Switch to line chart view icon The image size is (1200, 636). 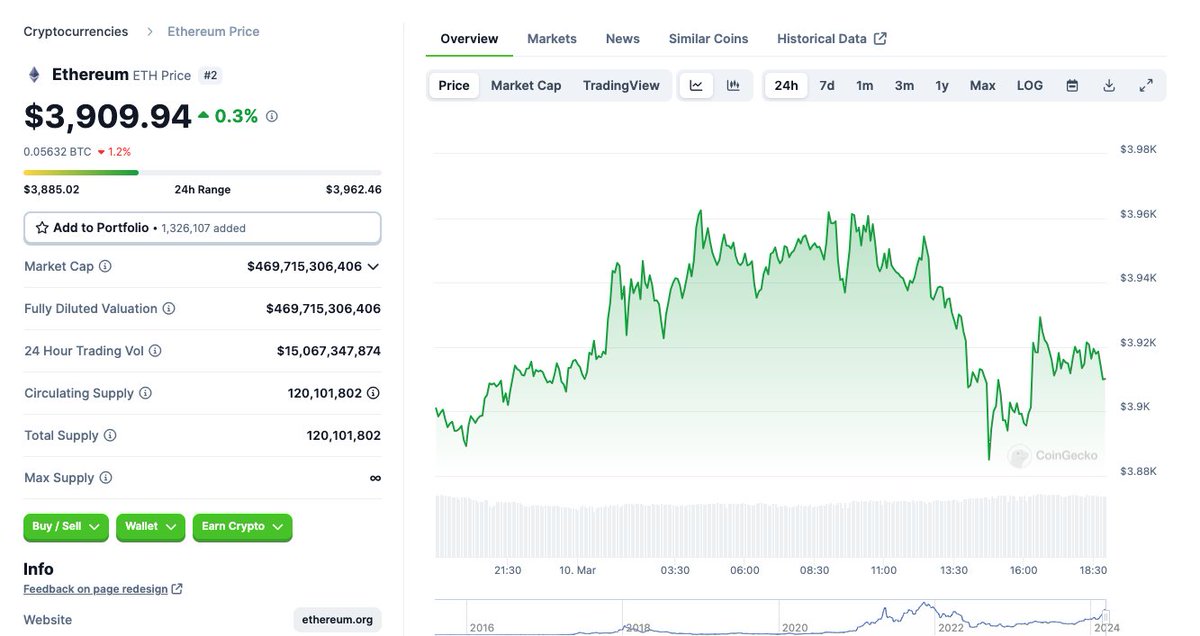point(696,85)
